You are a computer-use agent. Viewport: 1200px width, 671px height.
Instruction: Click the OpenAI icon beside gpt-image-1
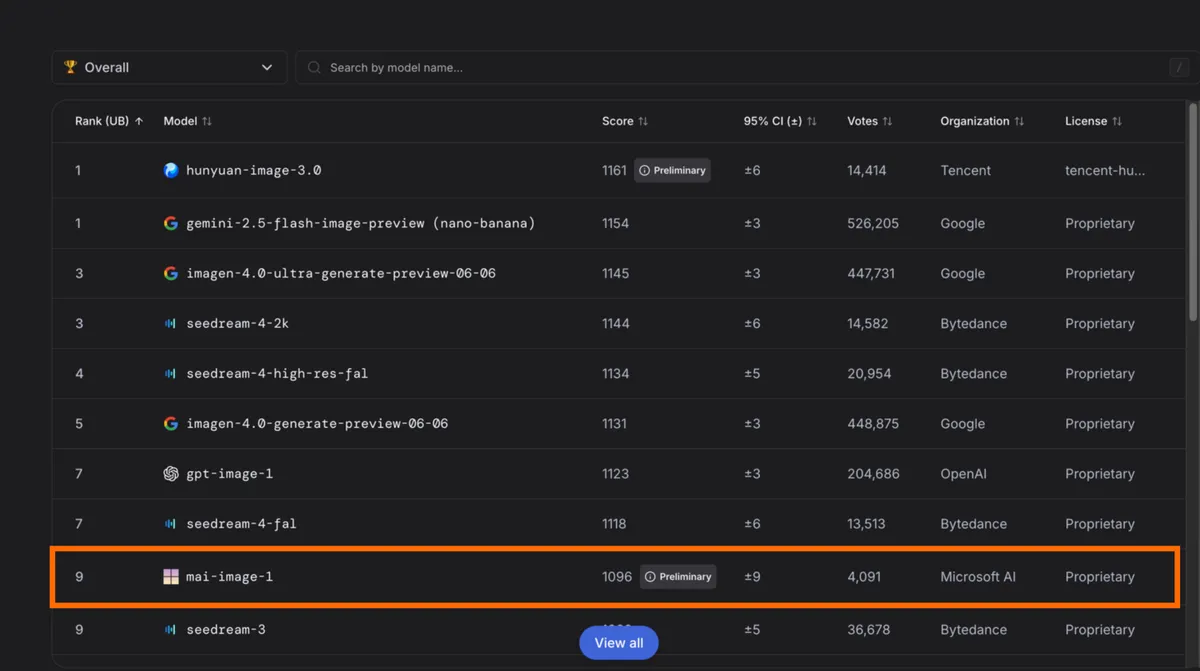171,474
